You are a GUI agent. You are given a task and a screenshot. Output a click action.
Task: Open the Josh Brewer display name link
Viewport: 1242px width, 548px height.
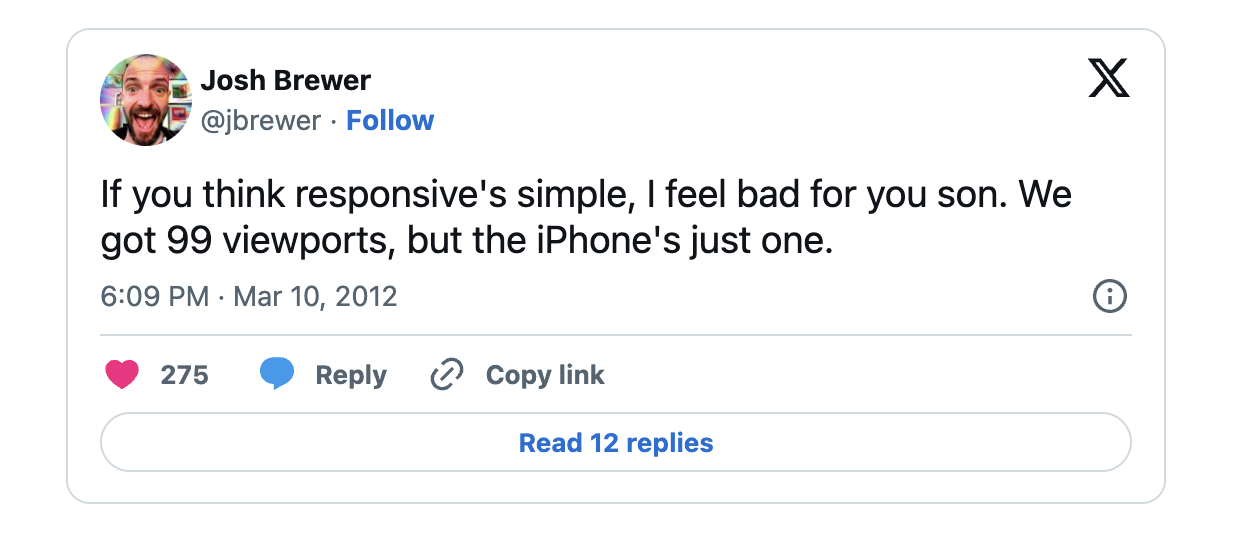tap(285, 80)
